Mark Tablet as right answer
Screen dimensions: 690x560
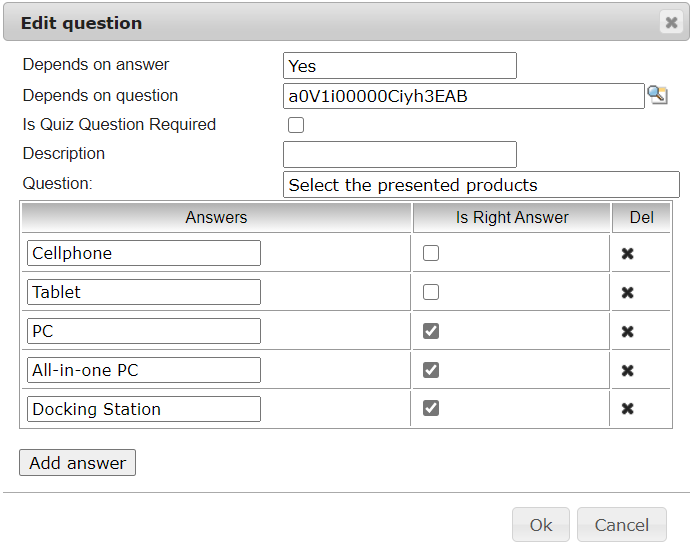click(x=431, y=293)
